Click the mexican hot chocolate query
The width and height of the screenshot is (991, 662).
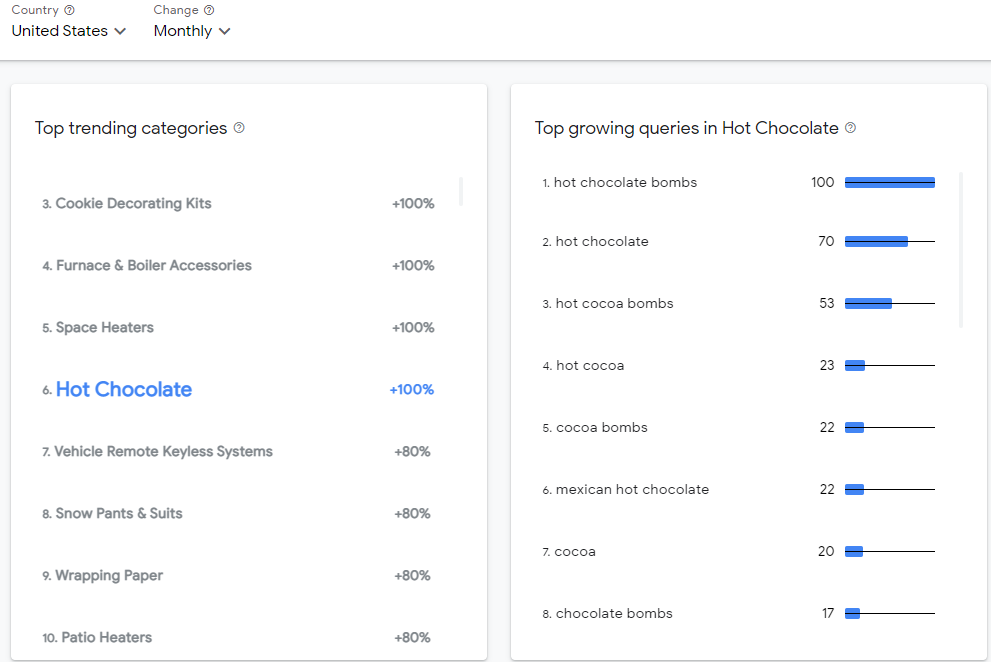[x=632, y=489]
